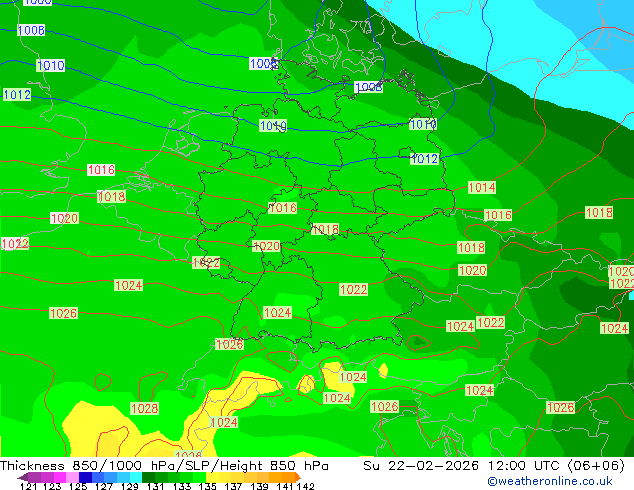Screen dimensions: 634x490
Task: Click the legend value 133
Action: (182, 486)
